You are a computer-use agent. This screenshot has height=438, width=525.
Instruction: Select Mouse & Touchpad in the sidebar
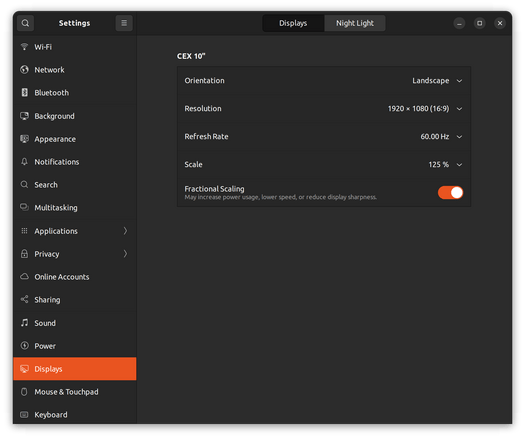tap(75, 392)
